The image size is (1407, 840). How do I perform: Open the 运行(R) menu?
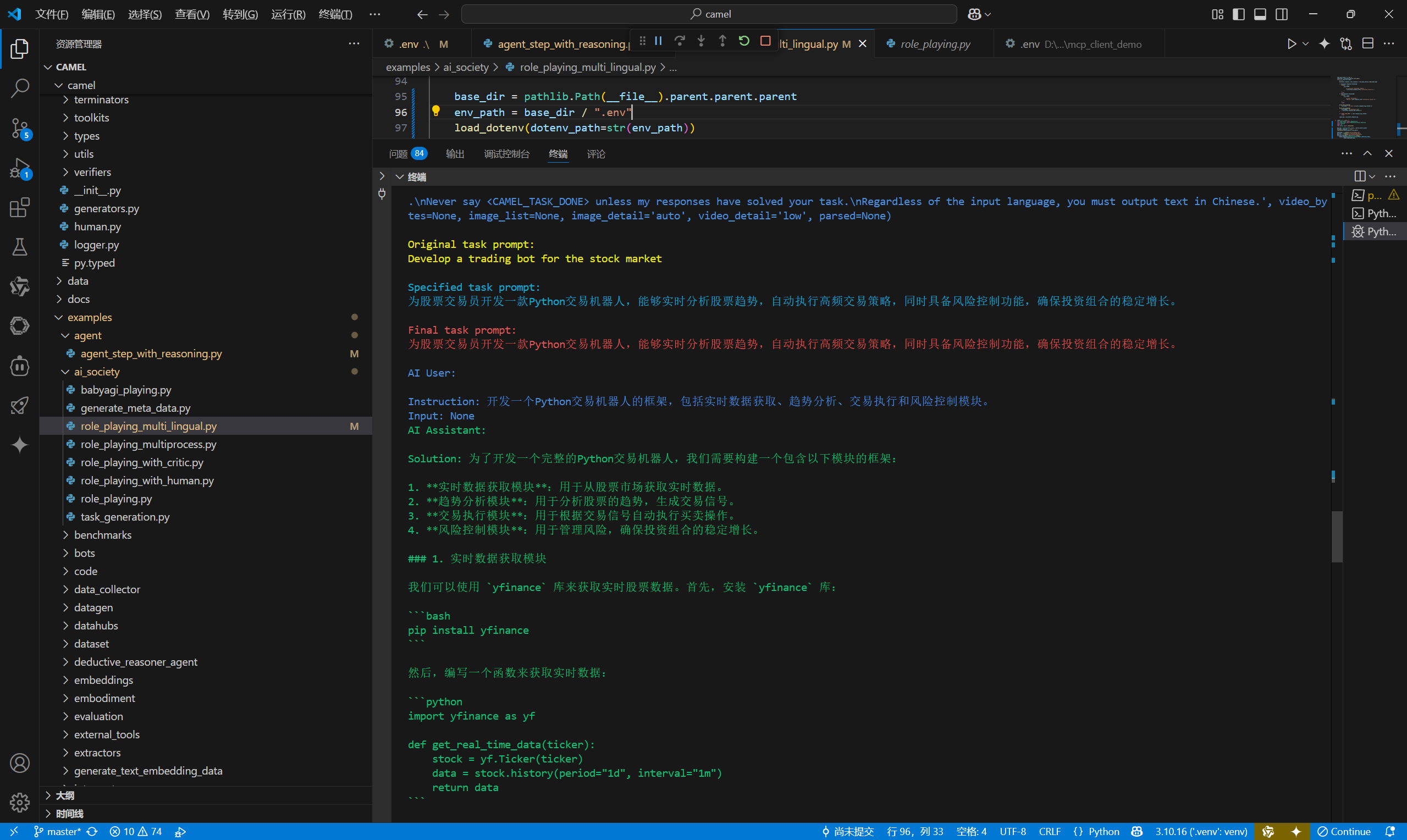coord(288,14)
